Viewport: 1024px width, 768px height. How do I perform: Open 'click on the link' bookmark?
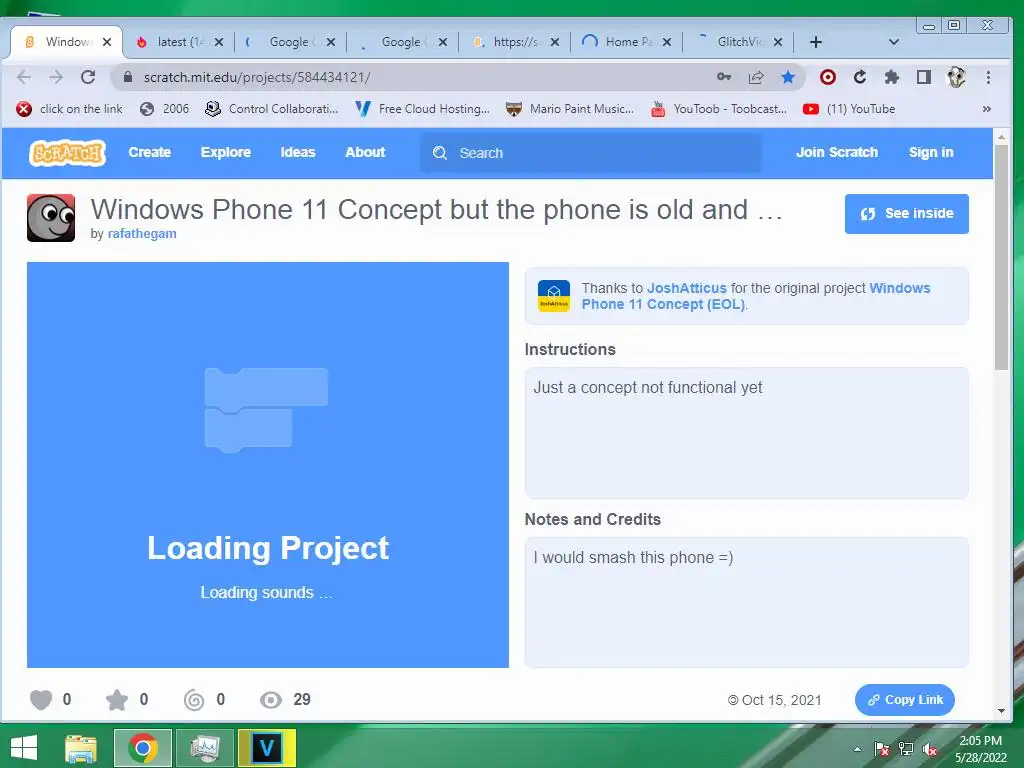pyautogui.click(x=69, y=109)
